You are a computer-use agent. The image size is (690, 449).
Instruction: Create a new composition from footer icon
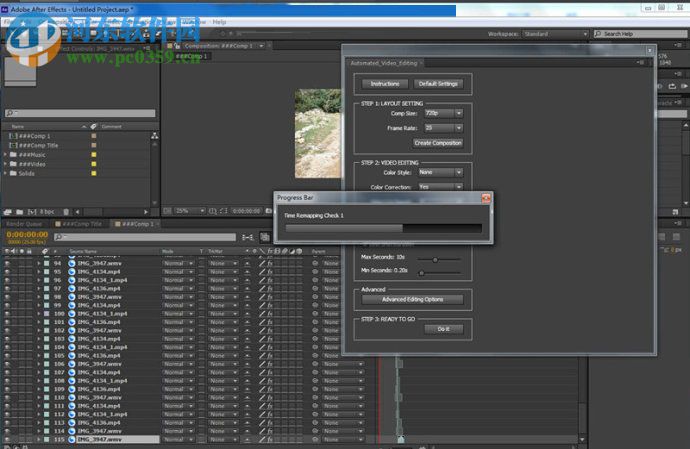pyautogui.click(x=32, y=212)
